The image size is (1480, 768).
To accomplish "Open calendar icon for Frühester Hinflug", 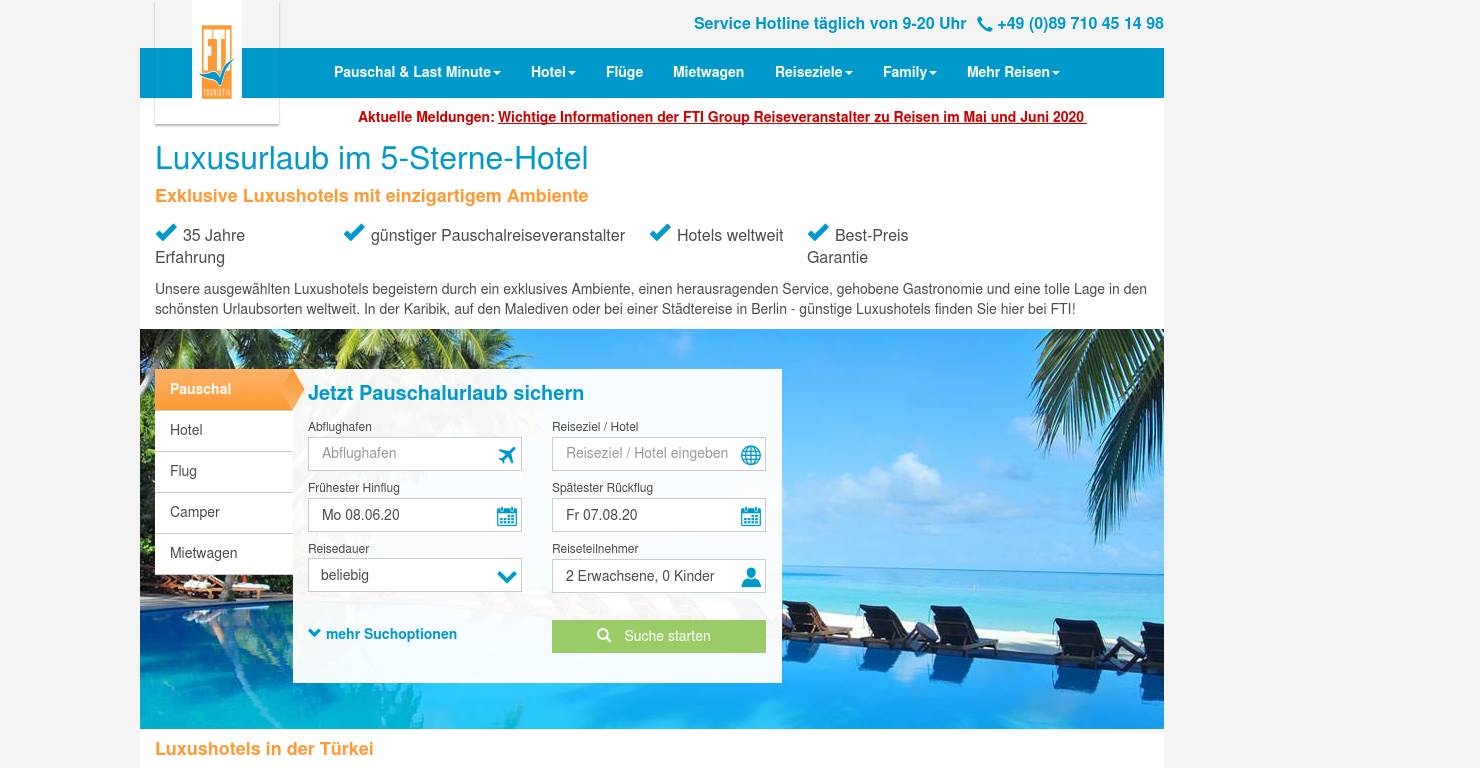I will tap(507, 516).
